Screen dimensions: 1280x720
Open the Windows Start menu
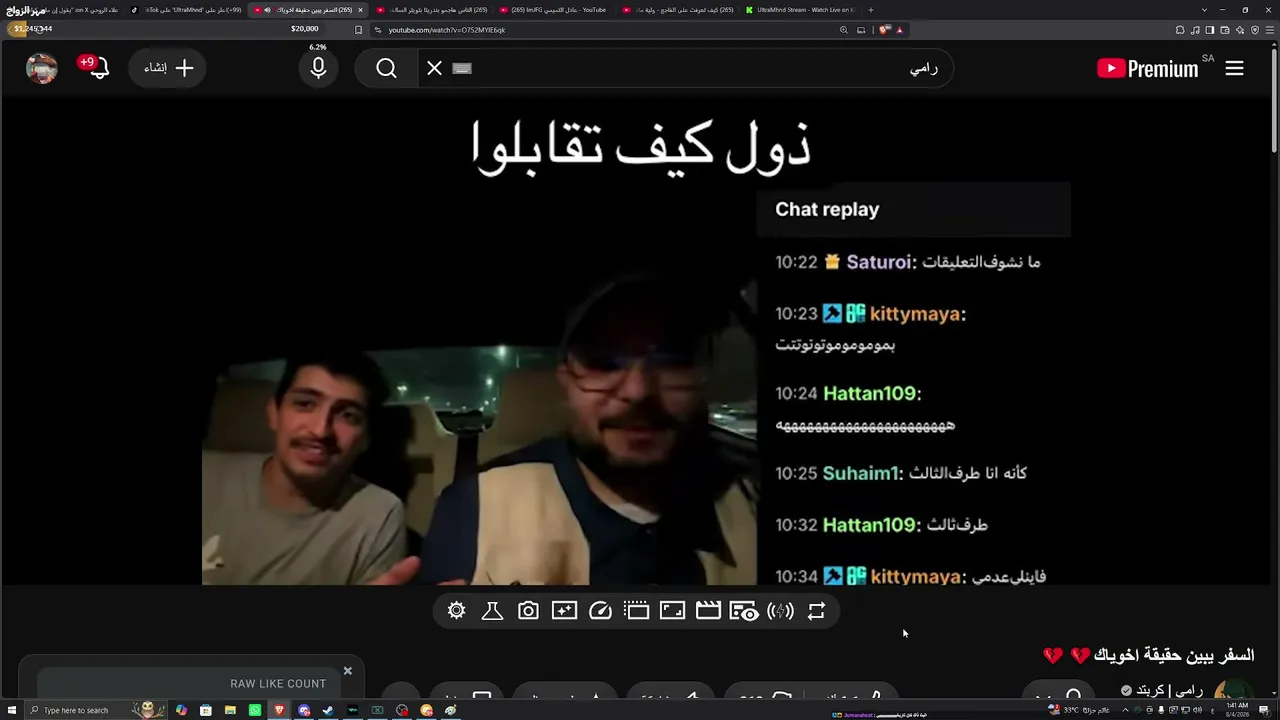tap(10, 710)
